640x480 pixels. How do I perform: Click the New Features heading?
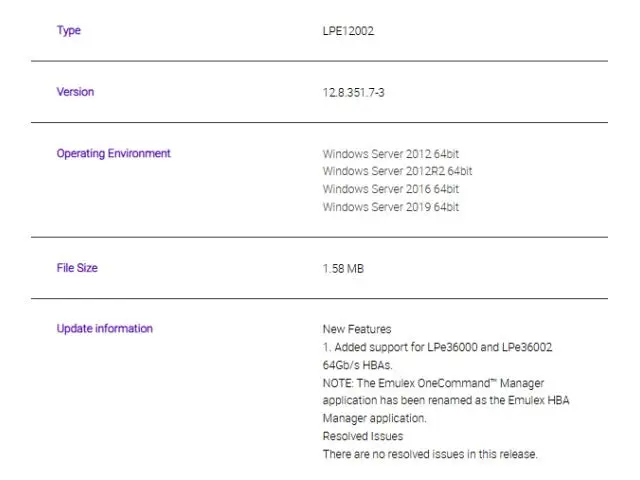(357, 329)
